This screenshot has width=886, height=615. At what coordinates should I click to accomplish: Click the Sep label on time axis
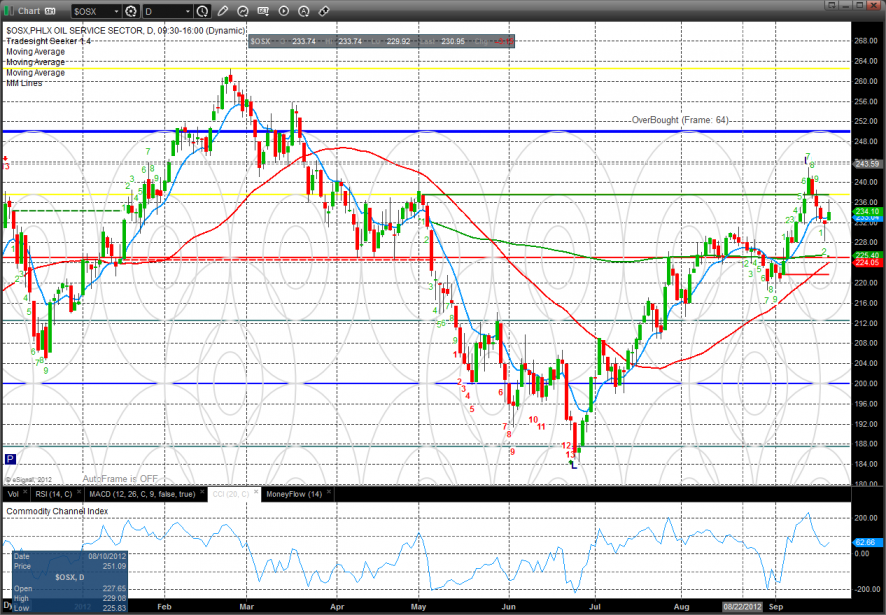coord(776,607)
